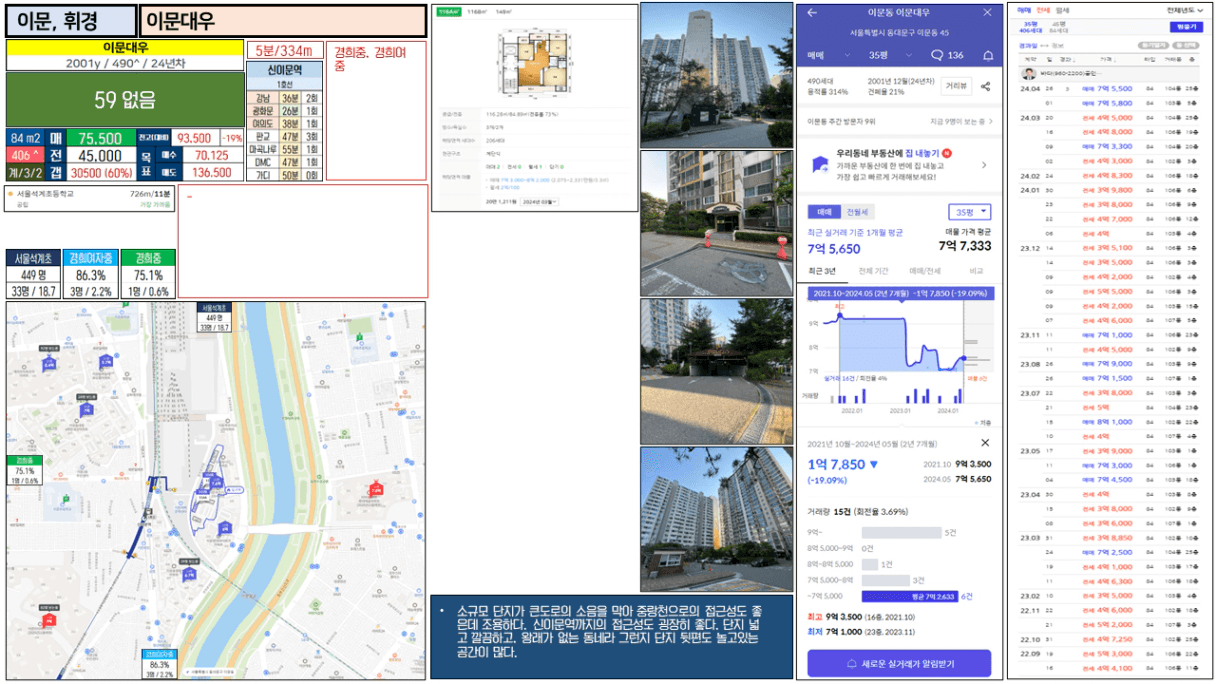This screenshot has width=1216, height=684.
Task: Select the 비교 chart tab
Action: tap(977, 271)
